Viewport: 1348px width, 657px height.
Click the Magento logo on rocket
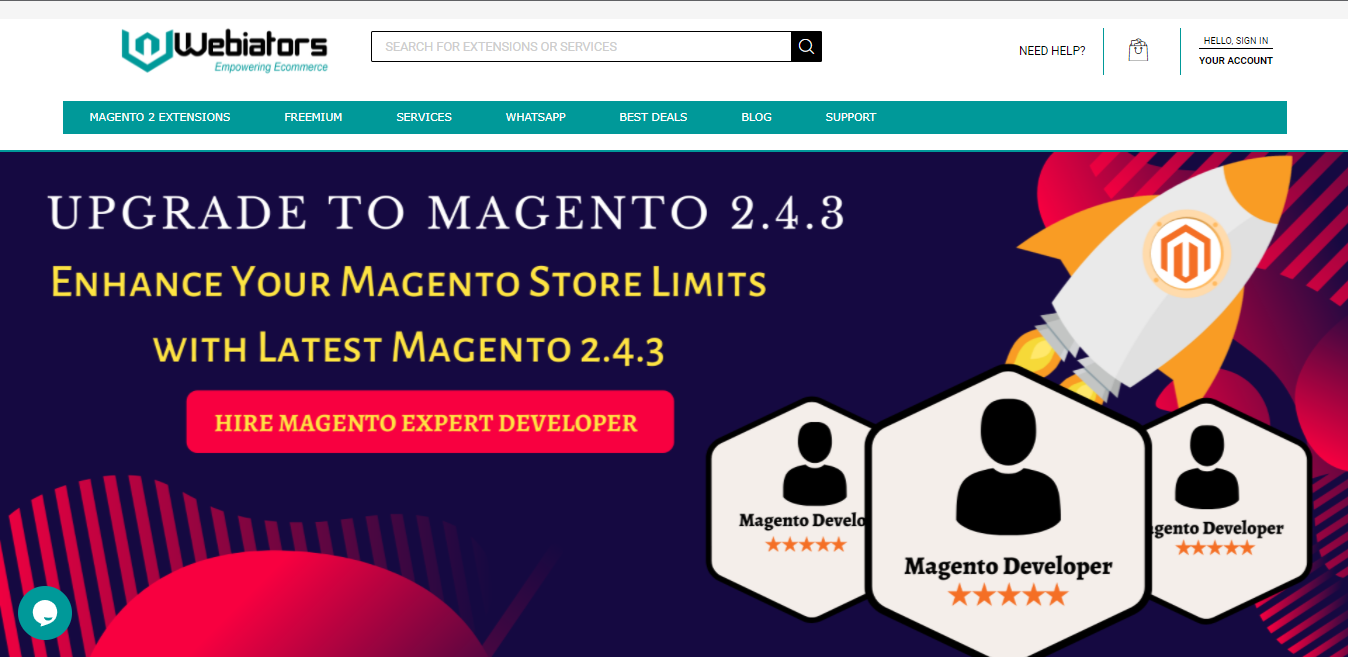click(1186, 253)
